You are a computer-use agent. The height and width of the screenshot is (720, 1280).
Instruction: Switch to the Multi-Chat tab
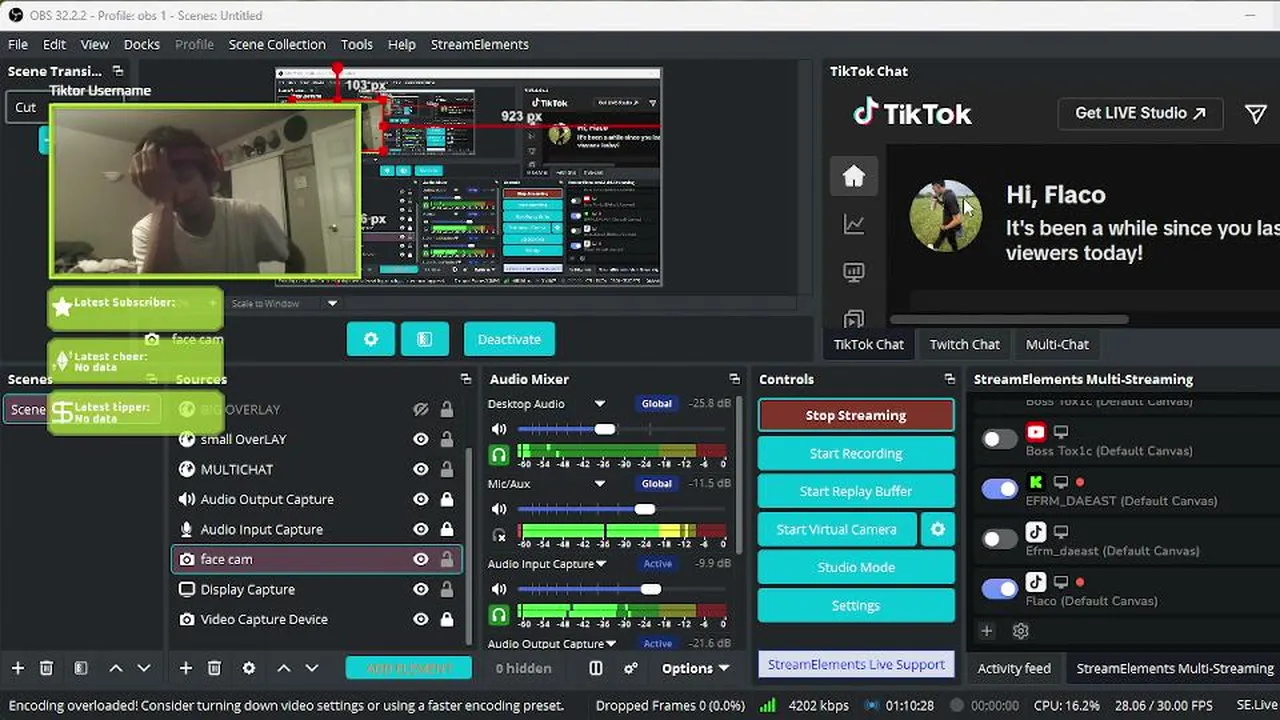click(1057, 344)
